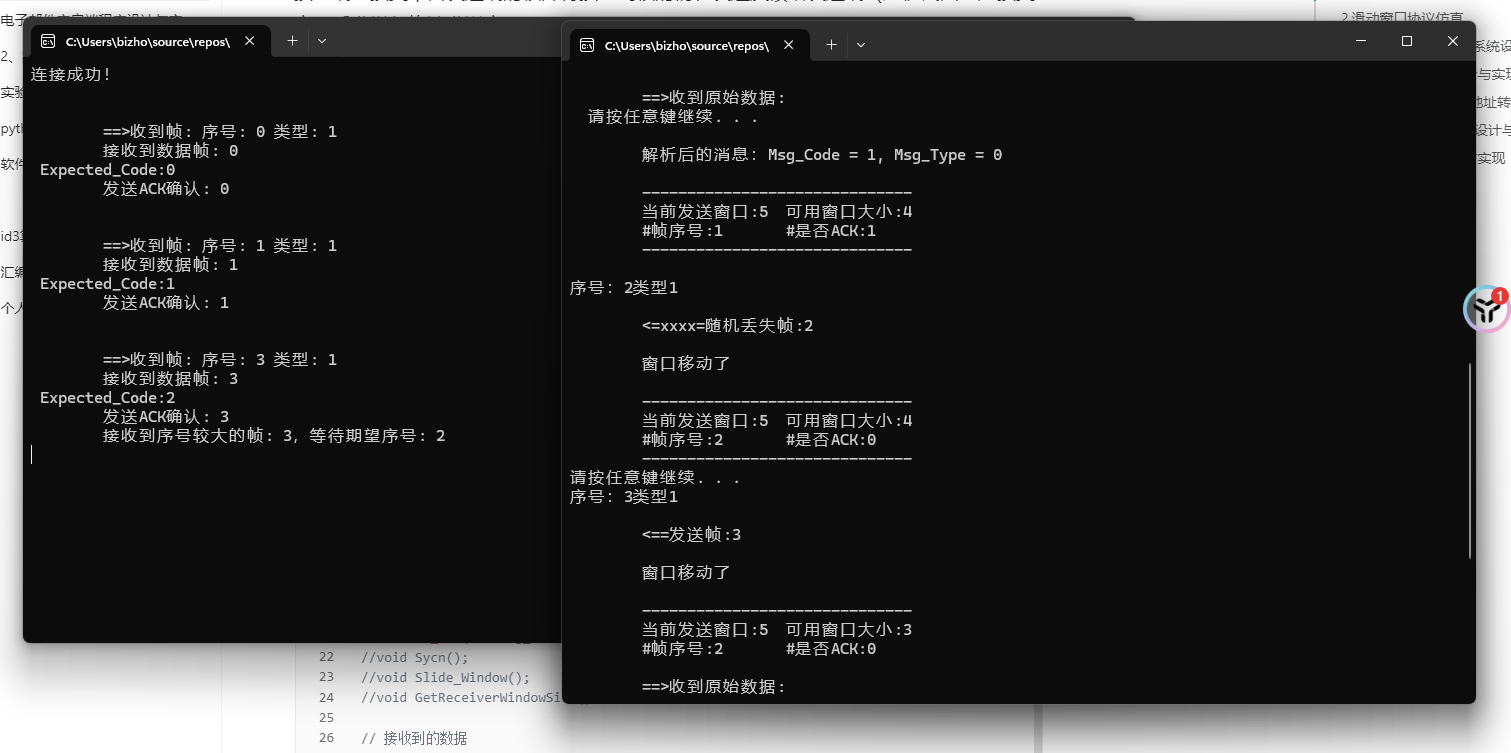Open a new tab in the right terminal

pos(830,45)
